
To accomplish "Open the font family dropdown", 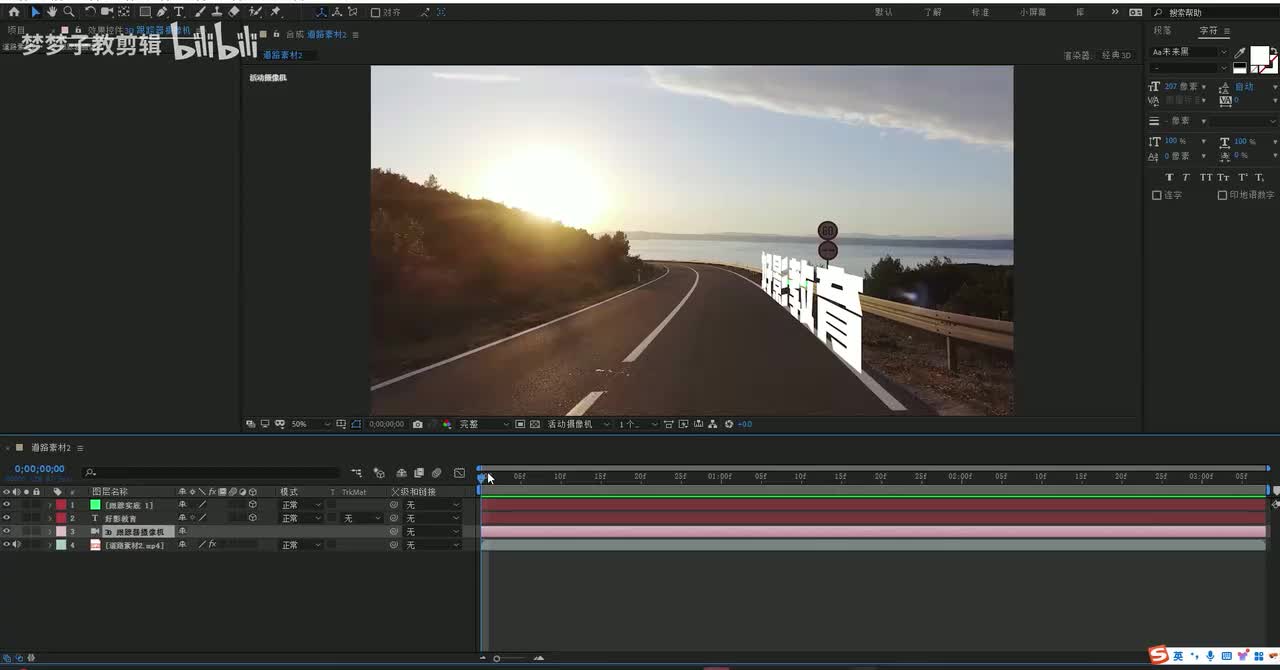I will (1190, 52).
